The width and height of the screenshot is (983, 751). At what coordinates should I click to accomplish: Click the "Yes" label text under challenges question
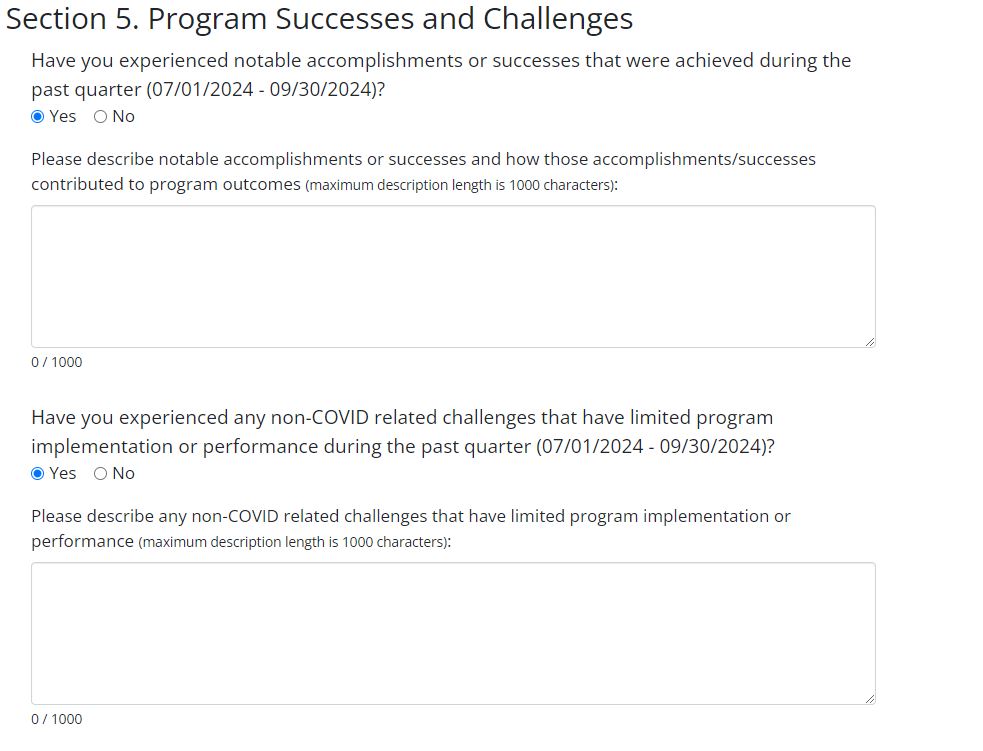point(63,474)
